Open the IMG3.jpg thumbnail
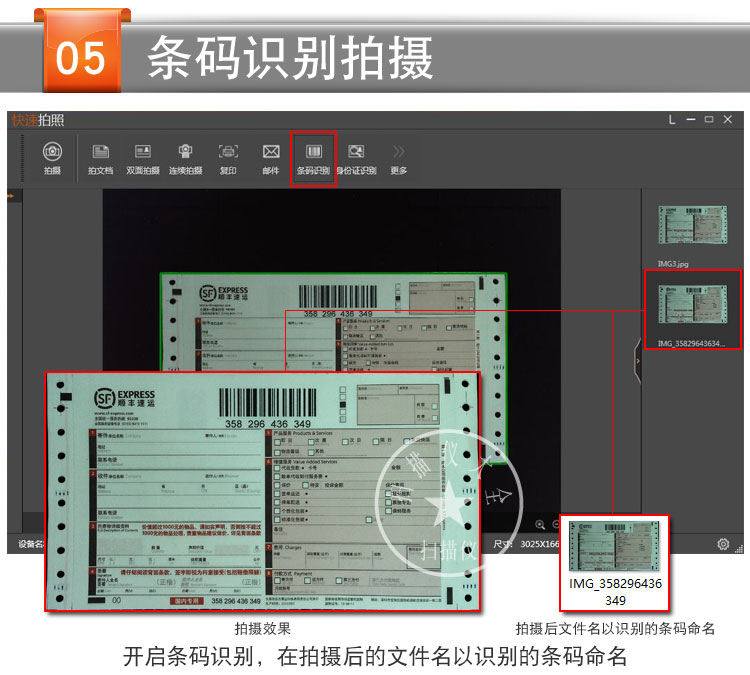The width and height of the screenshot is (750, 675). click(x=693, y=225)
